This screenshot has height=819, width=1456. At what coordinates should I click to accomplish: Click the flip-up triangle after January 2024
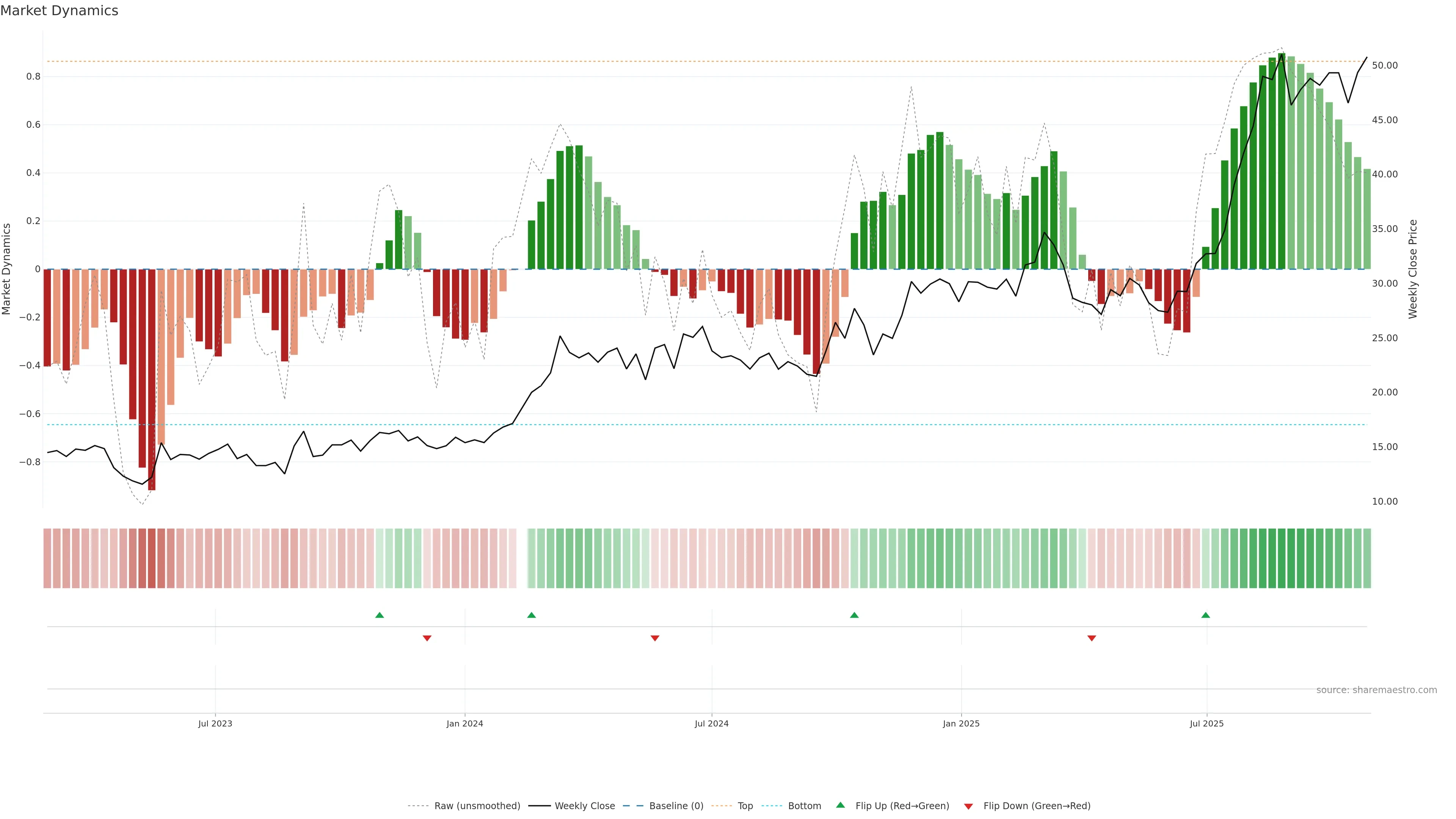(531, 615)
